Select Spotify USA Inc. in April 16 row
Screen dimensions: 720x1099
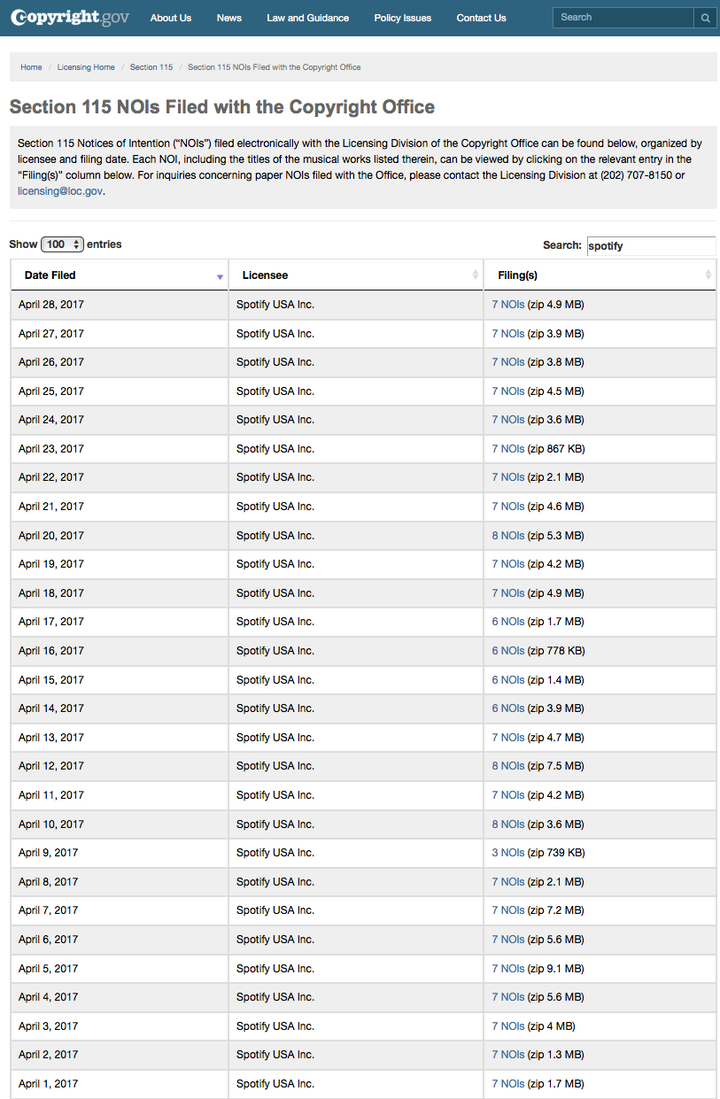(275, 650)
